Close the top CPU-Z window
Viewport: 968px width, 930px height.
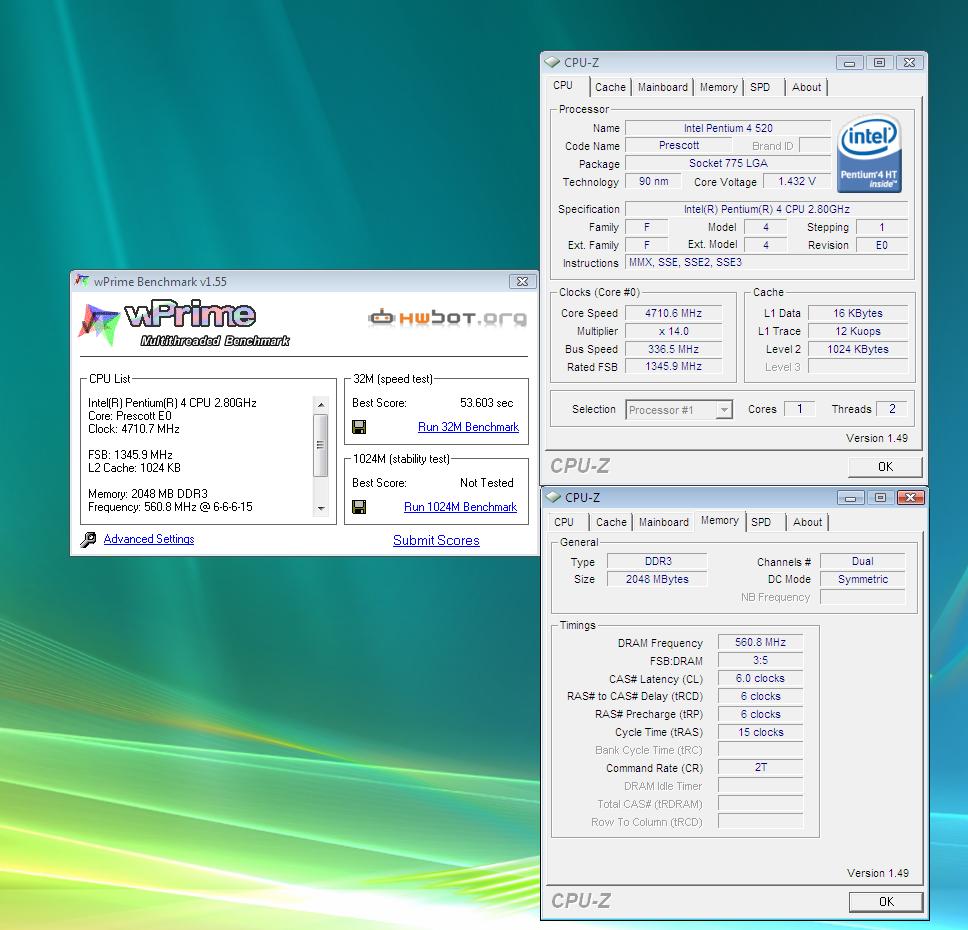coord(909,62)
